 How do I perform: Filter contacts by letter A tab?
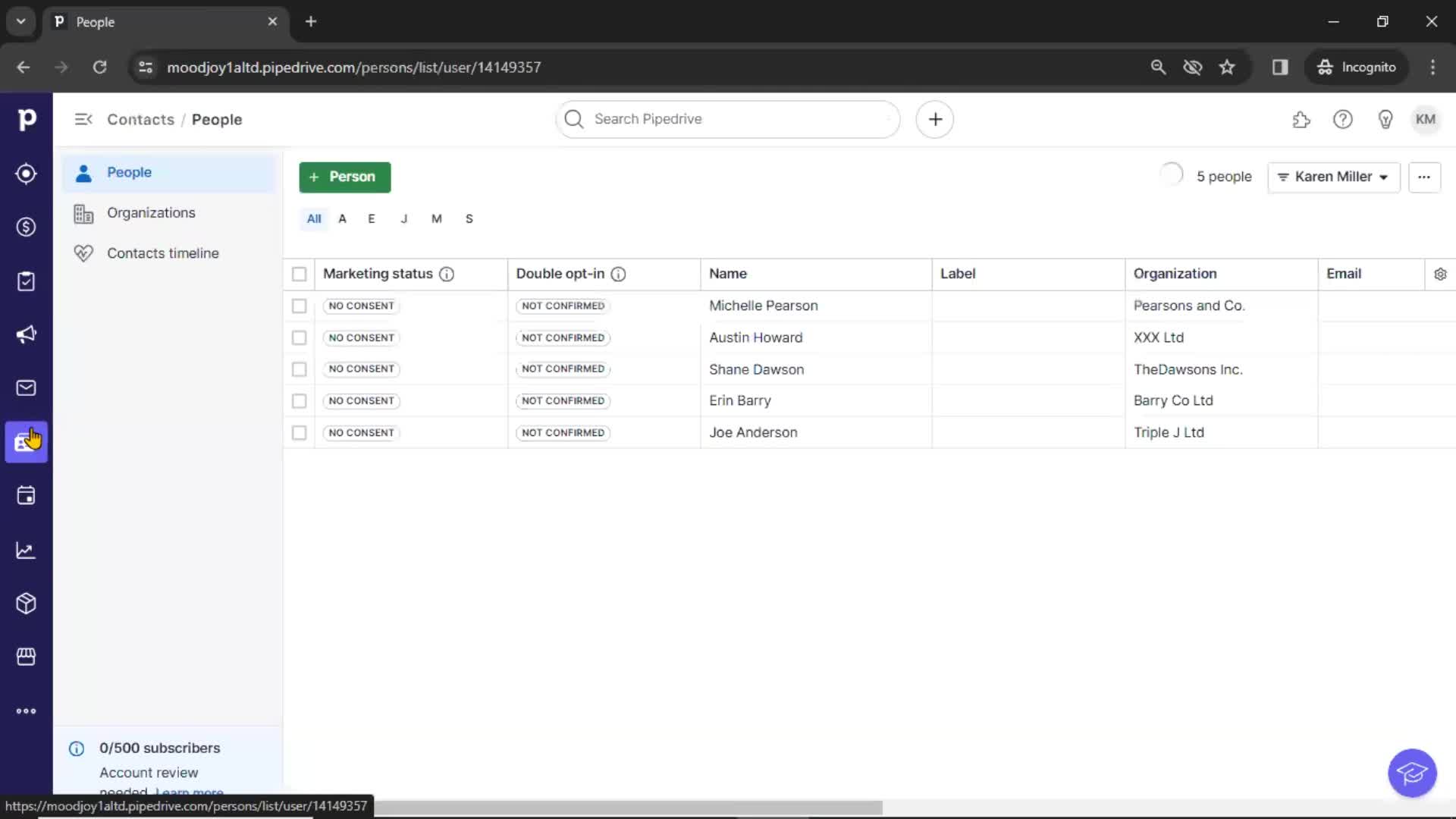click(x=342, y=218)
